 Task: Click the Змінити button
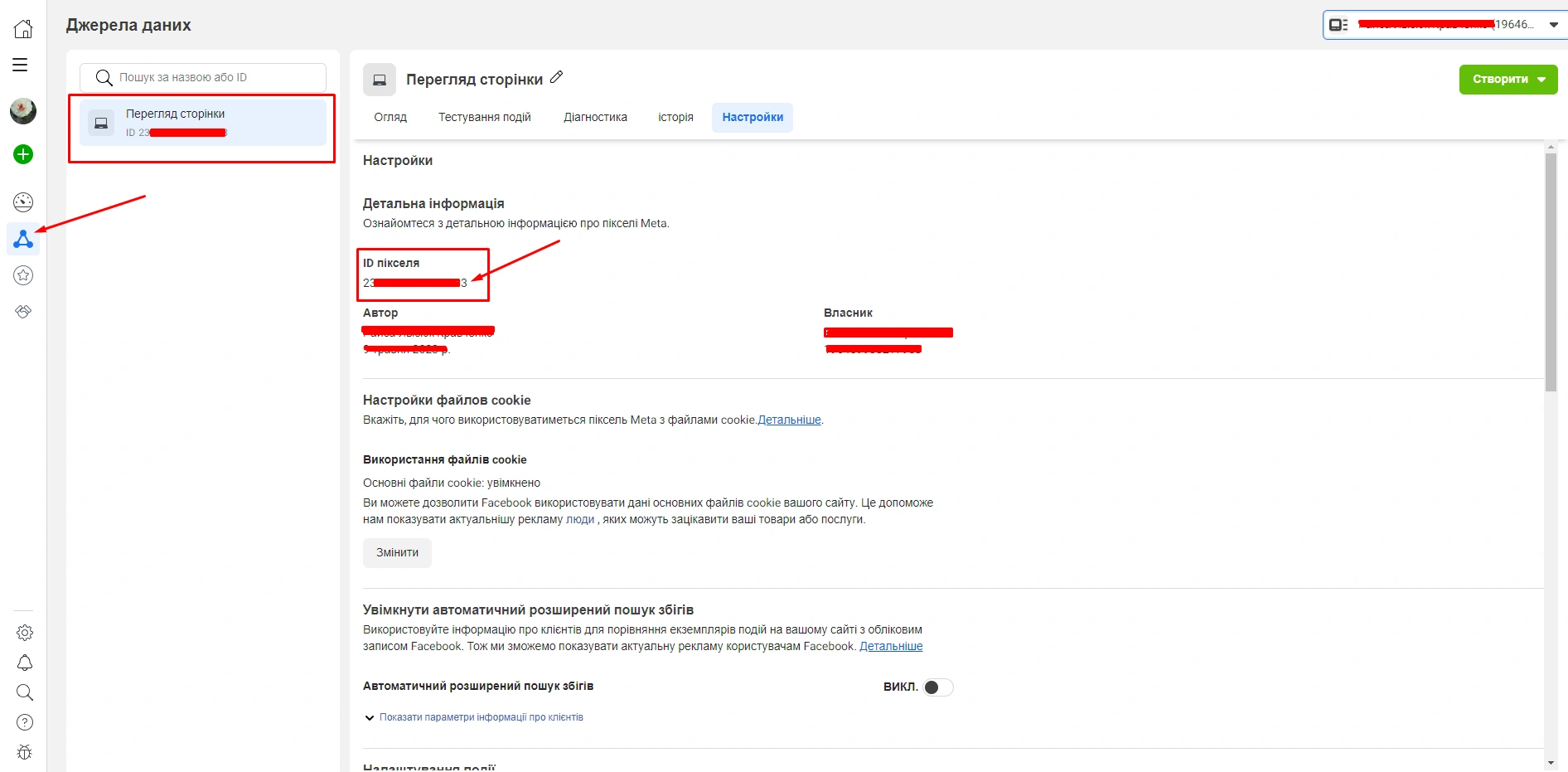point(397,553)
